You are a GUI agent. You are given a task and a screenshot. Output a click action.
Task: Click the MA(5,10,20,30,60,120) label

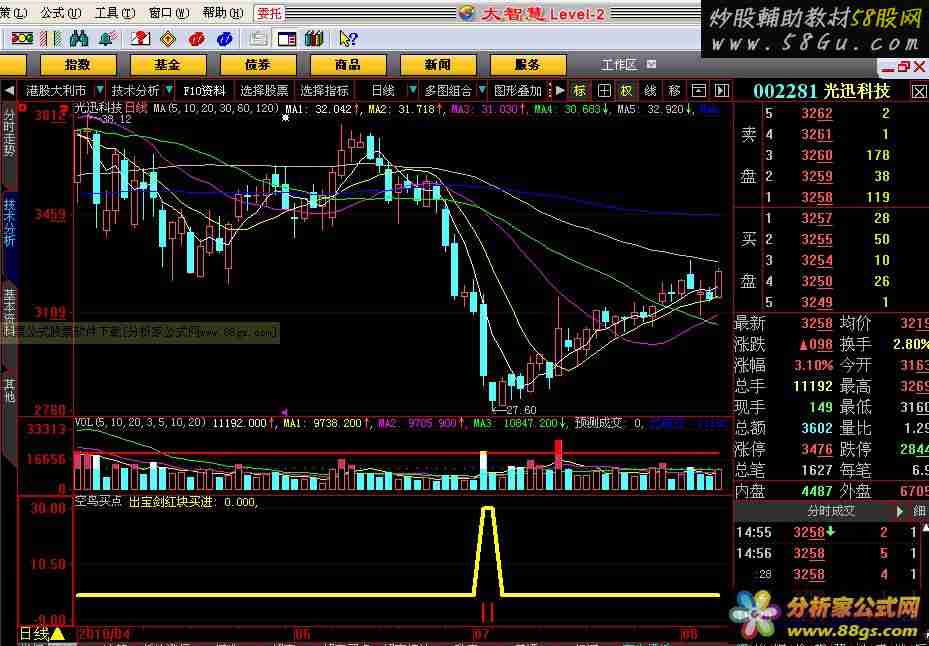coord(216,108)
